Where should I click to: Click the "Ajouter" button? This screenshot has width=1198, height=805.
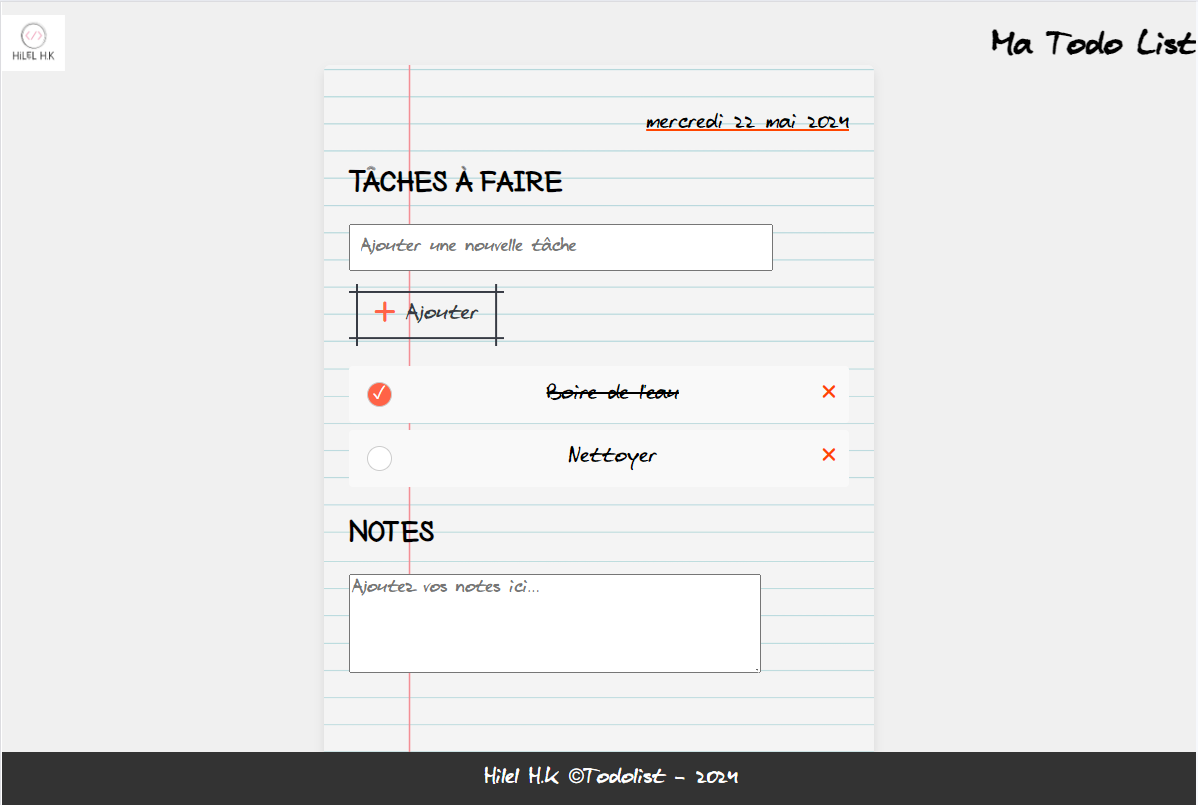point(427,312)
